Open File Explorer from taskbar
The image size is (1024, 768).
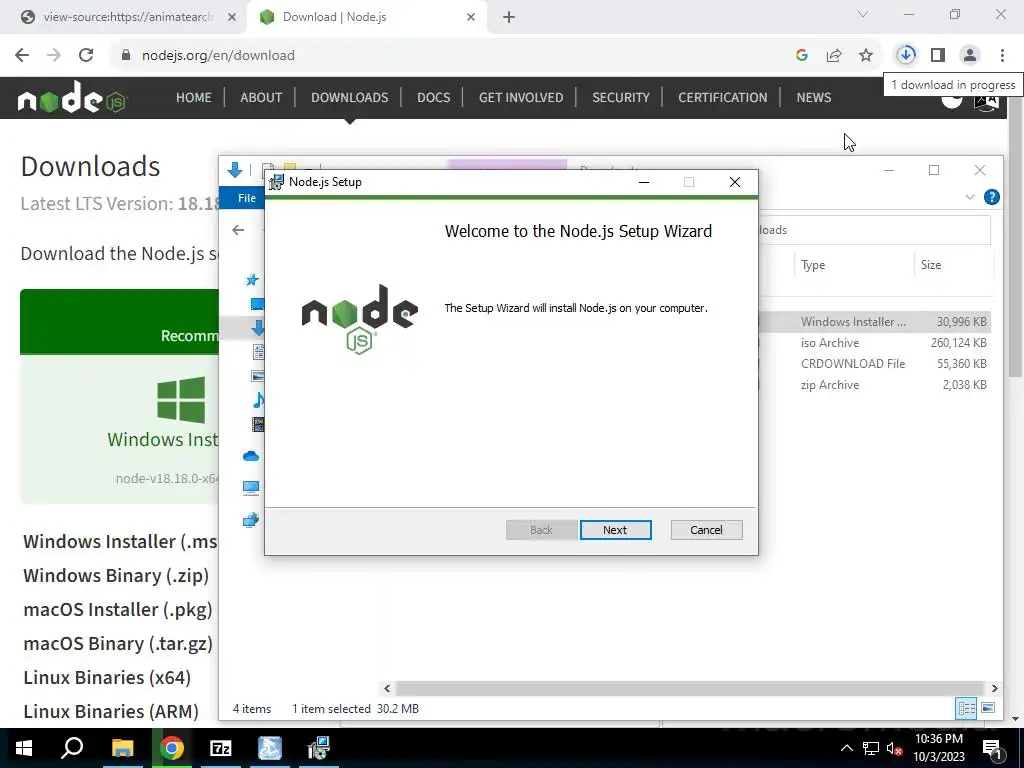122,748
